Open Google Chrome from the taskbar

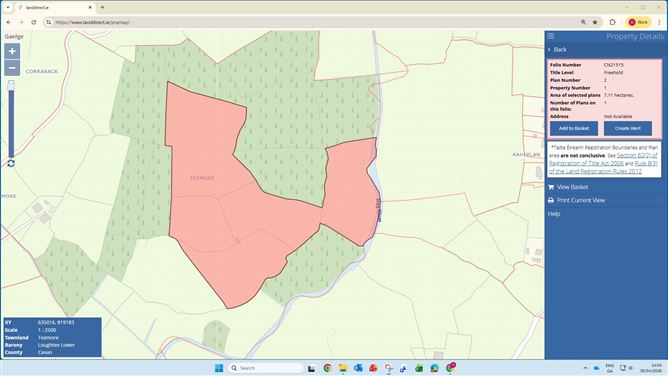point(327,368)
